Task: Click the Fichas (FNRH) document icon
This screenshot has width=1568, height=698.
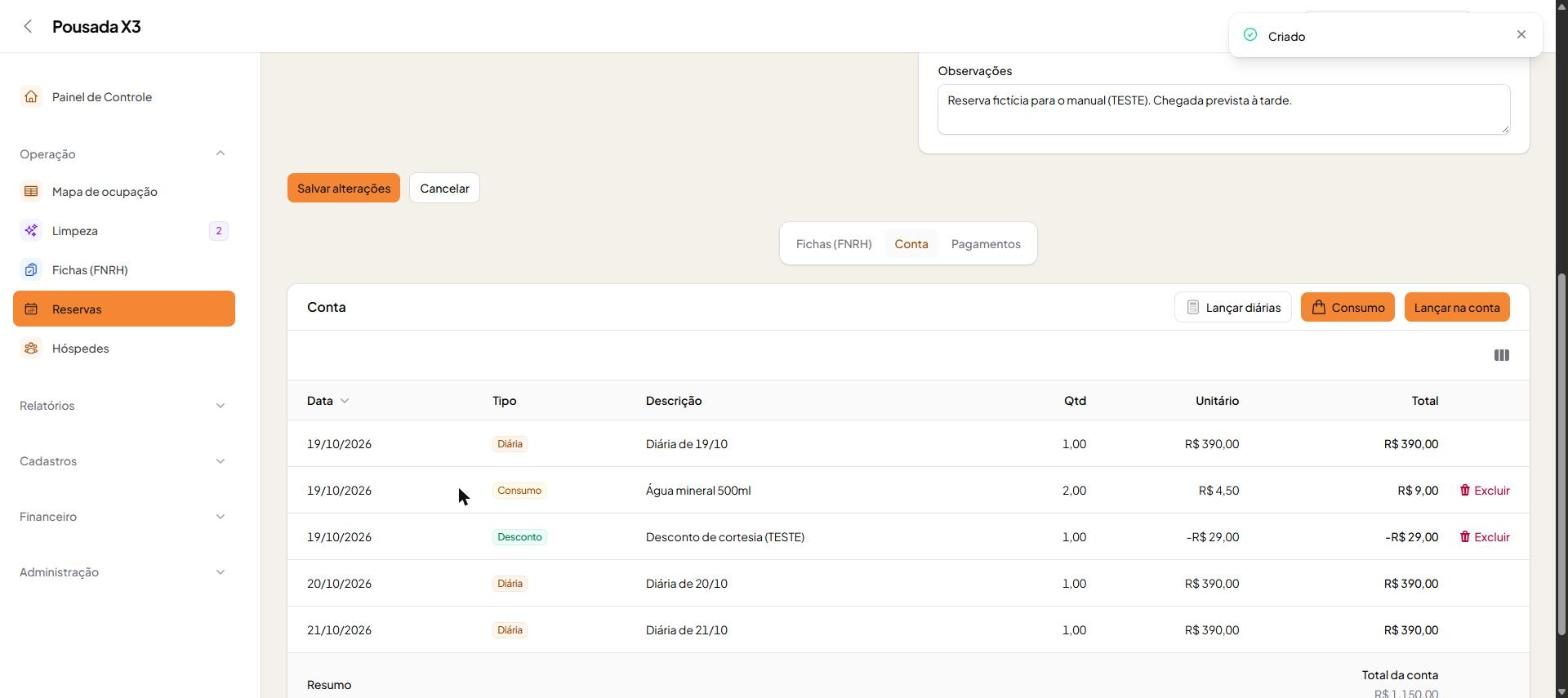Action: tap(31, 270)
